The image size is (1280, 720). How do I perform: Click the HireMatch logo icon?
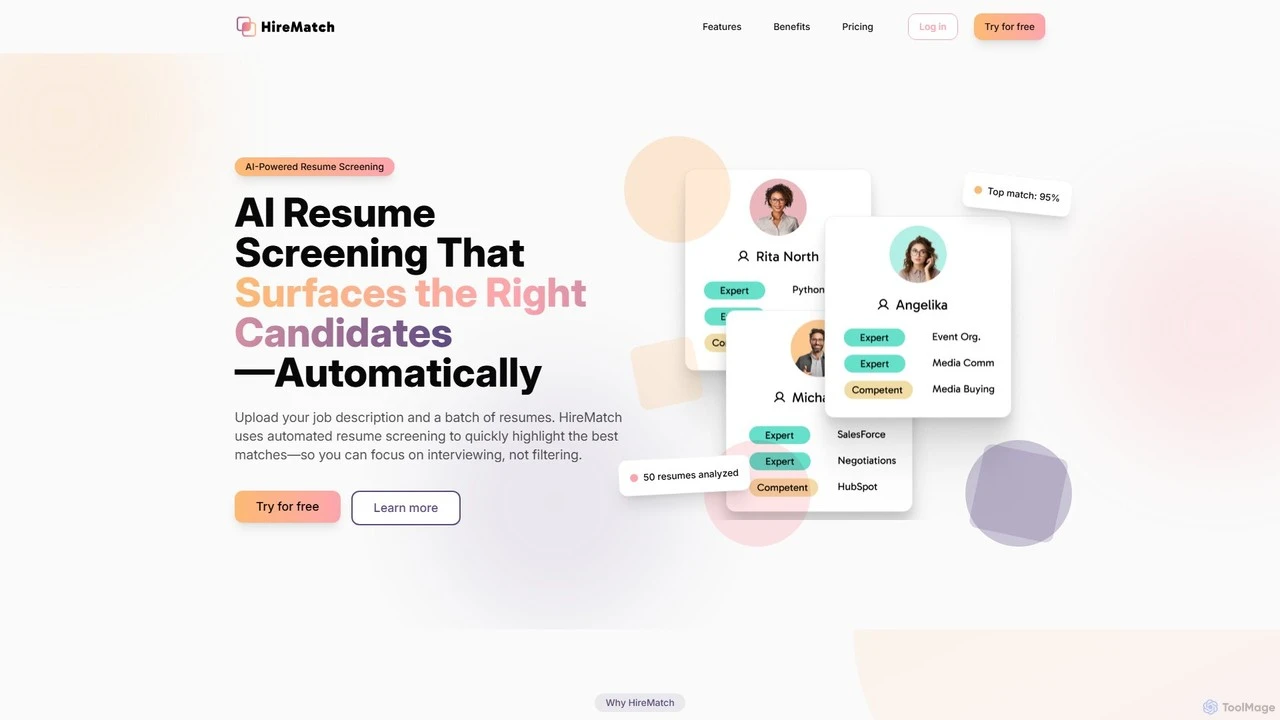(246, 26)
